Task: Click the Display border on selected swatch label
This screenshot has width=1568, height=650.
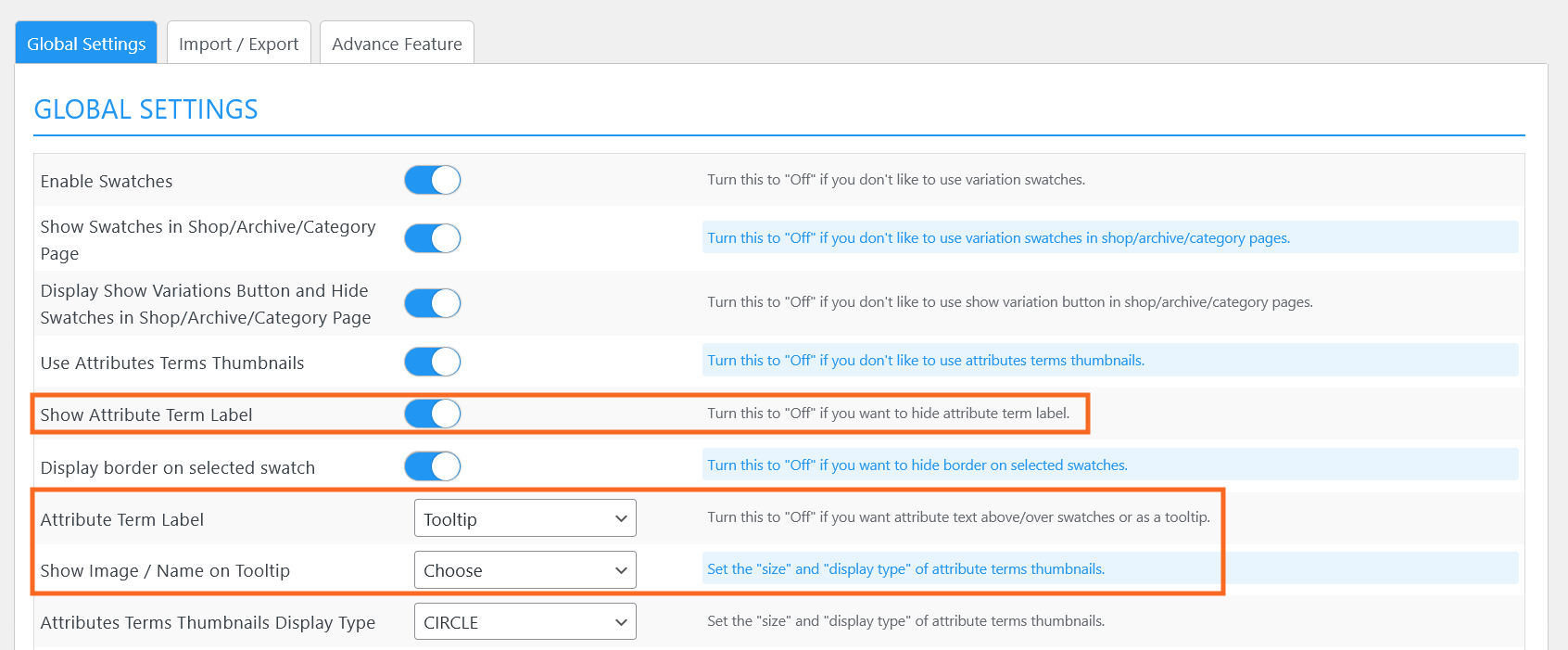Action: click(x=178, y=468)
